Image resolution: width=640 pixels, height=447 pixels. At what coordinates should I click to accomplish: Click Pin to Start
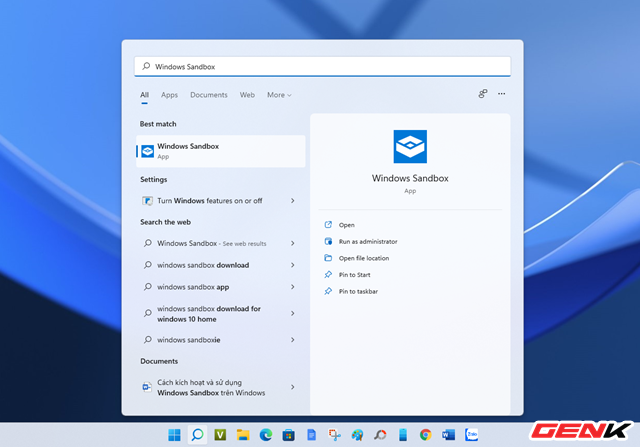(x=354, y=275)
